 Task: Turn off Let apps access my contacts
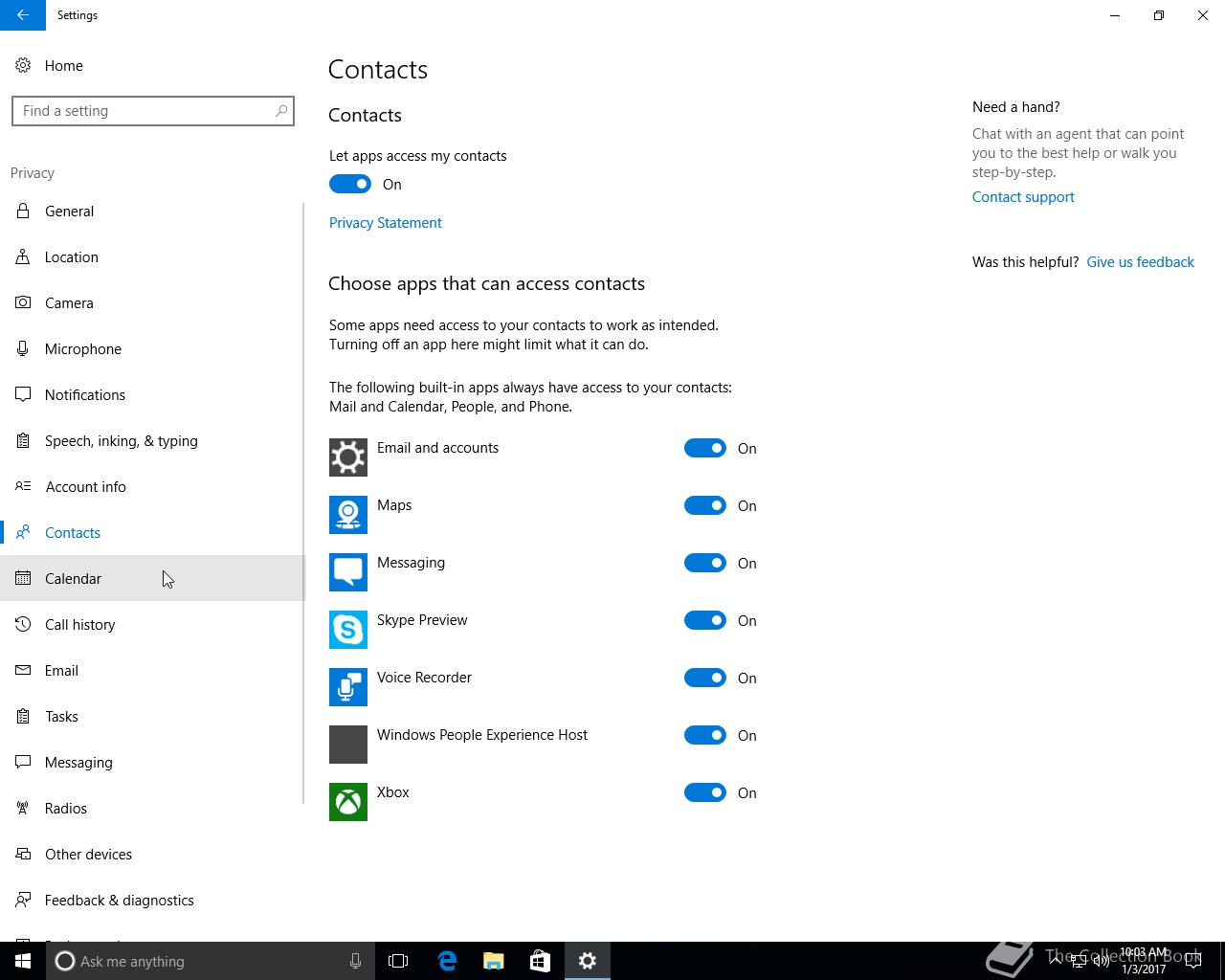(x=350, y=184)
